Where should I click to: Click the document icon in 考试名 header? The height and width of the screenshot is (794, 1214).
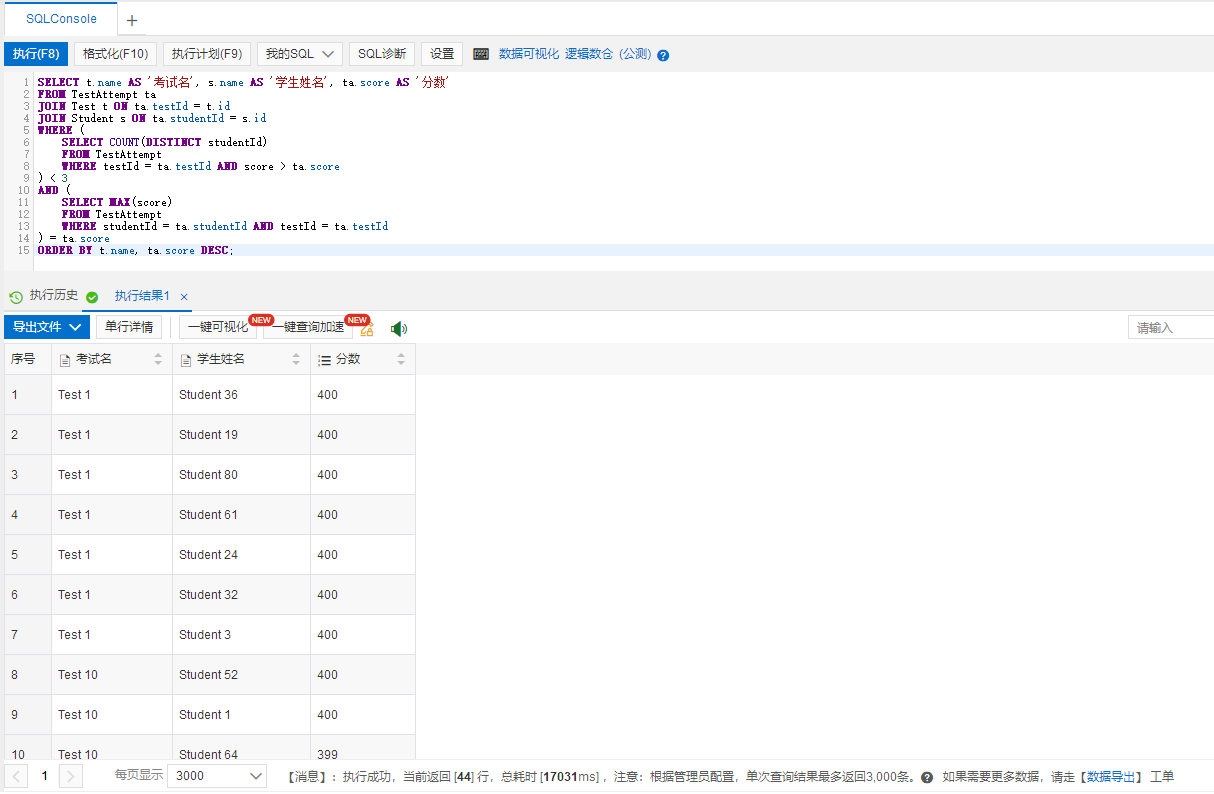(x=65, y=360)
